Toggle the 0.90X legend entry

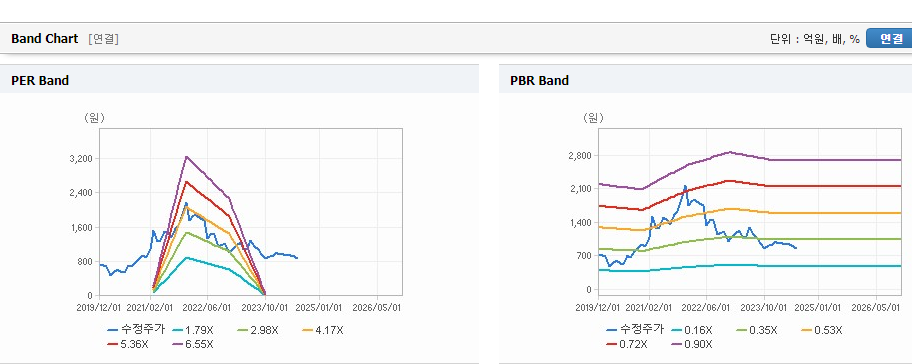[692, 344]
